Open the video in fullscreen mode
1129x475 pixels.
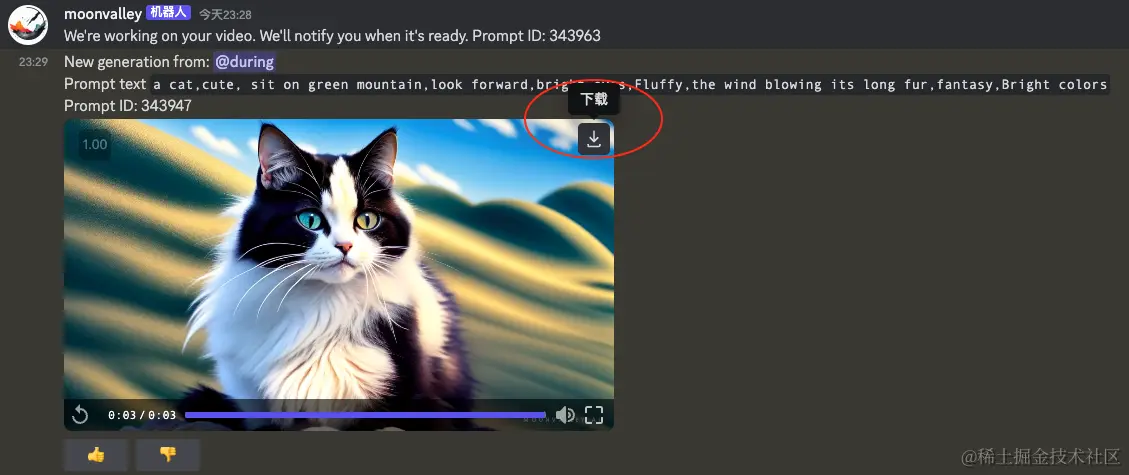tap(594, 415)
